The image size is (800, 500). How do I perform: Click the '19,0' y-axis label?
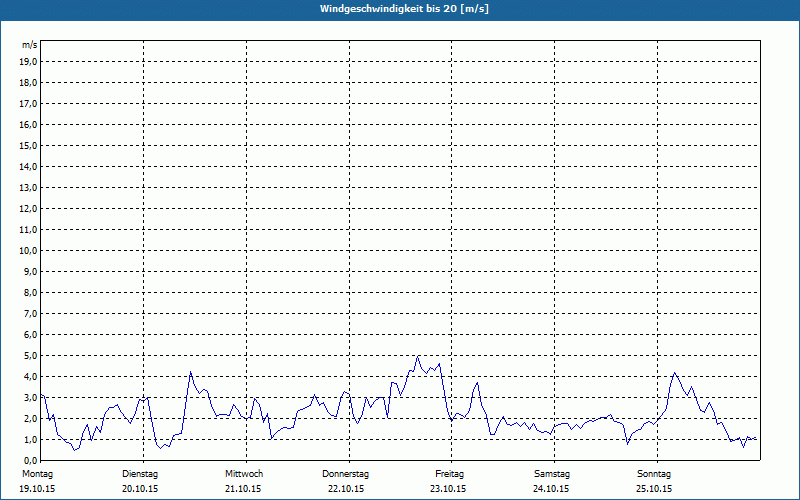(x=28, y=62)
